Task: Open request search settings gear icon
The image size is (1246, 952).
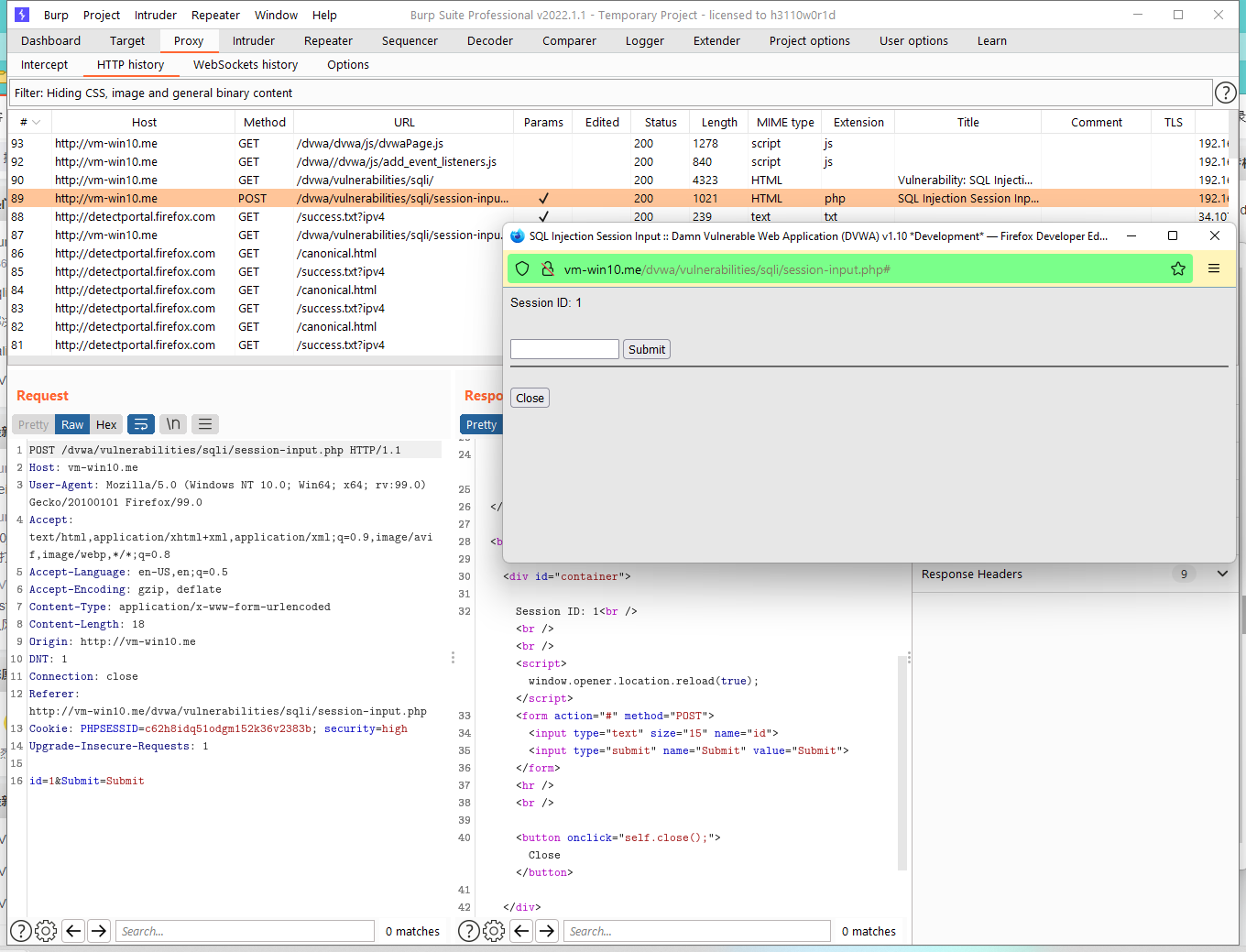Action: click(46, 931)
